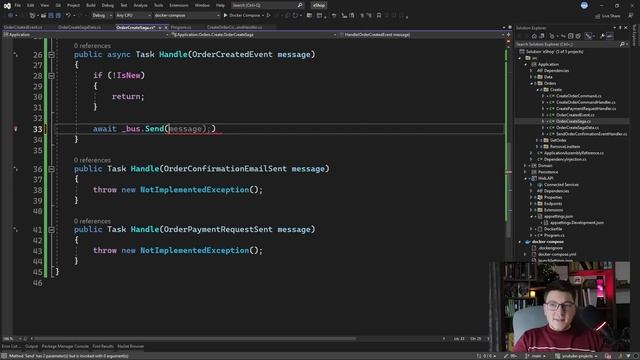Click the references link above line 41

click(x=92, y=221)
